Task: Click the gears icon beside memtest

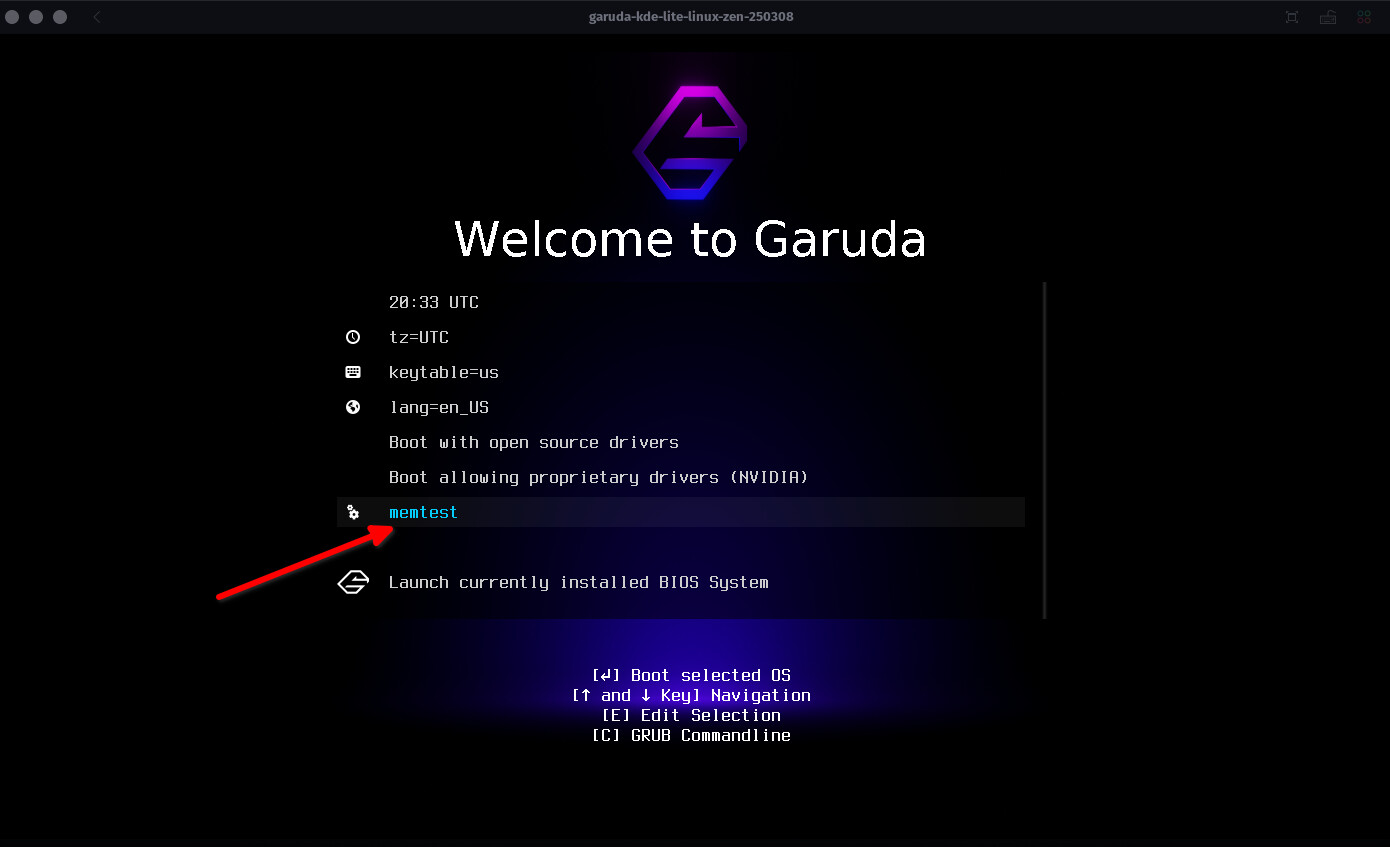Action: pos(352,512)
